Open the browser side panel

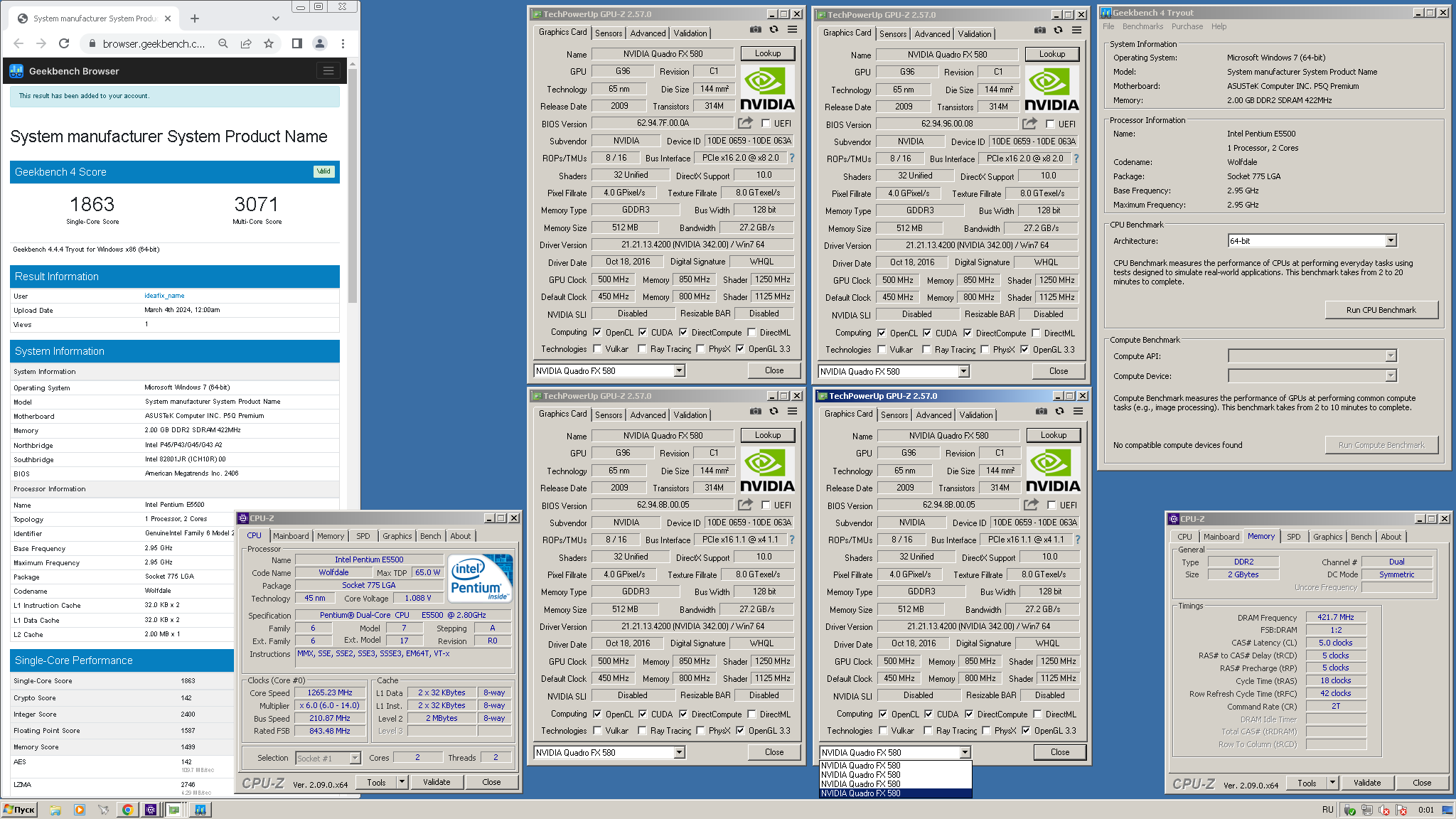click(297, 43)
